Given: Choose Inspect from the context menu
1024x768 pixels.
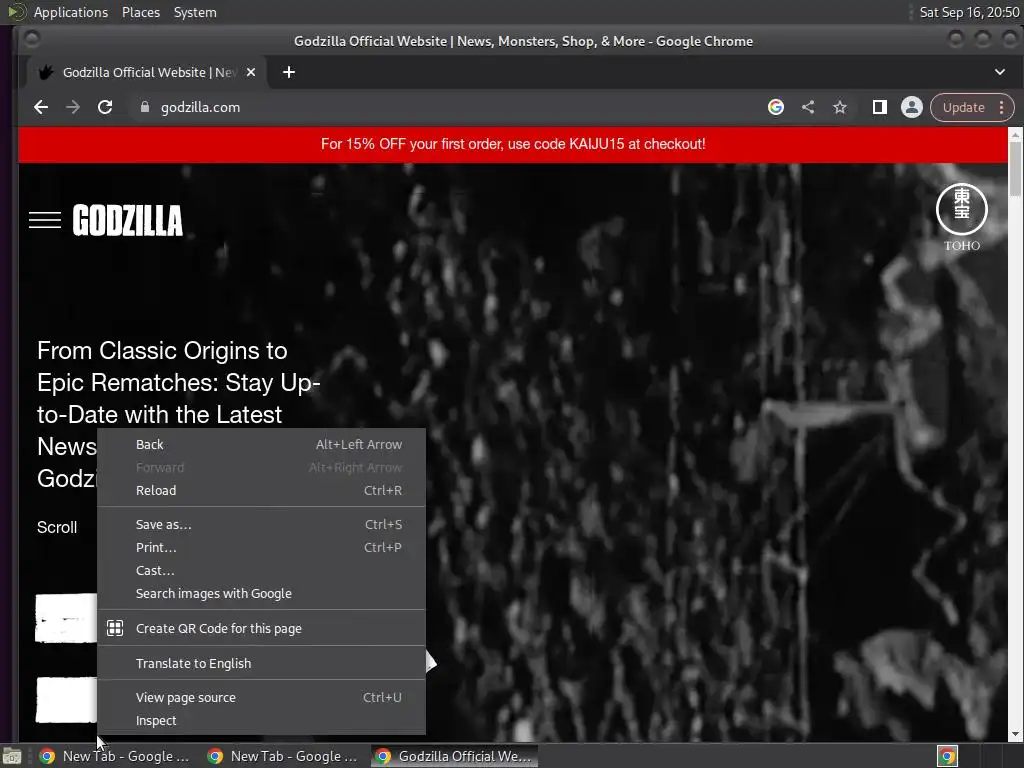Looking at the screenshot, I should tap(261, 720).
